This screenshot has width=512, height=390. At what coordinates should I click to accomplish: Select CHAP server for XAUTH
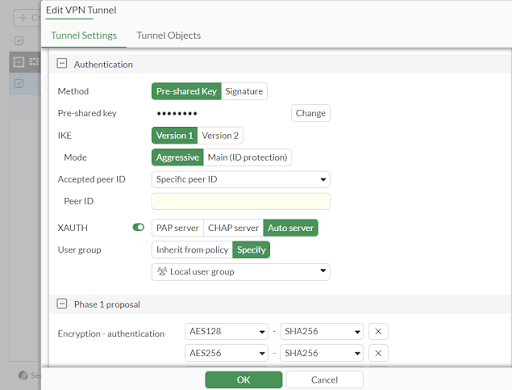(x=233, y=228)
